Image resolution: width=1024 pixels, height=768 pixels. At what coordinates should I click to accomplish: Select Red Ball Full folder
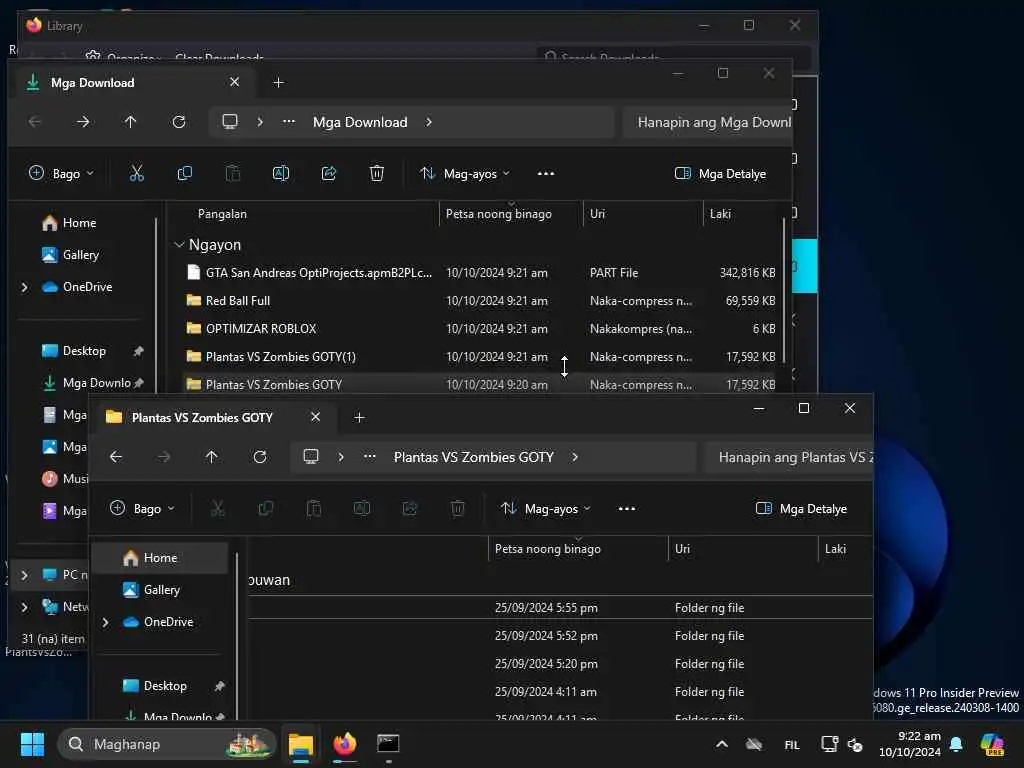point(482,301)
